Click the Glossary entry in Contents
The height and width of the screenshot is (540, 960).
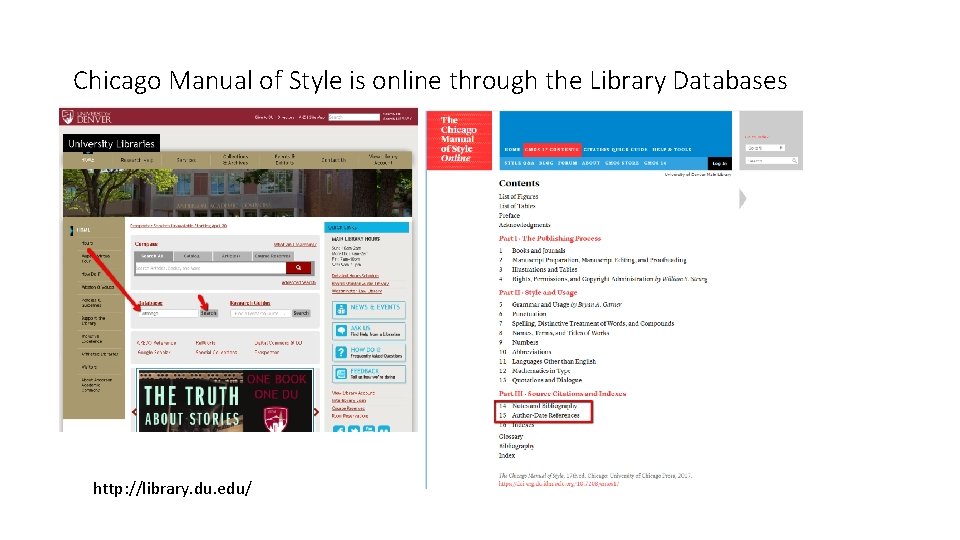click(511, 437)
